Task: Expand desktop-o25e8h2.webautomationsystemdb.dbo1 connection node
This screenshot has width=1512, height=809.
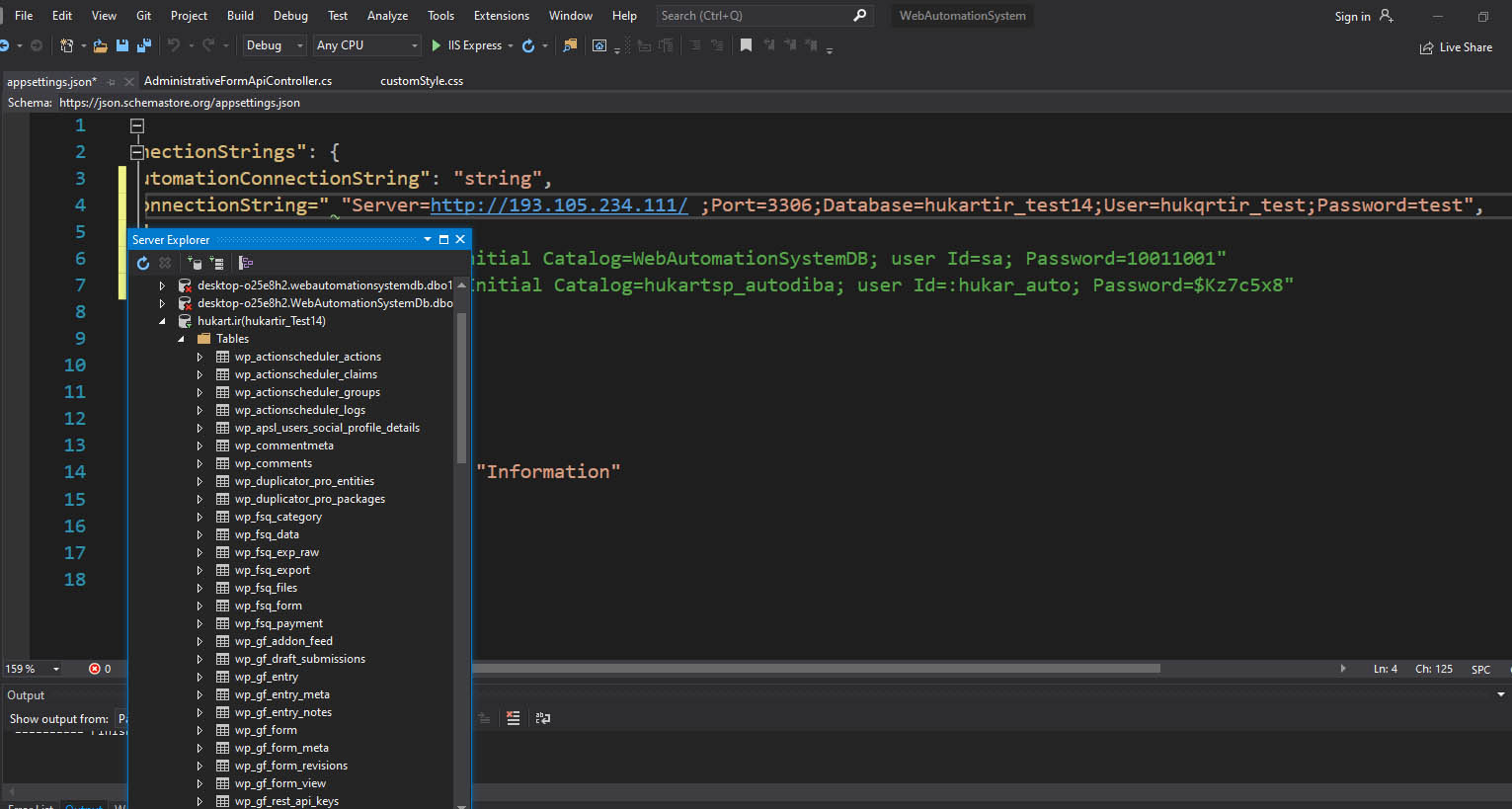Action: 162,285
